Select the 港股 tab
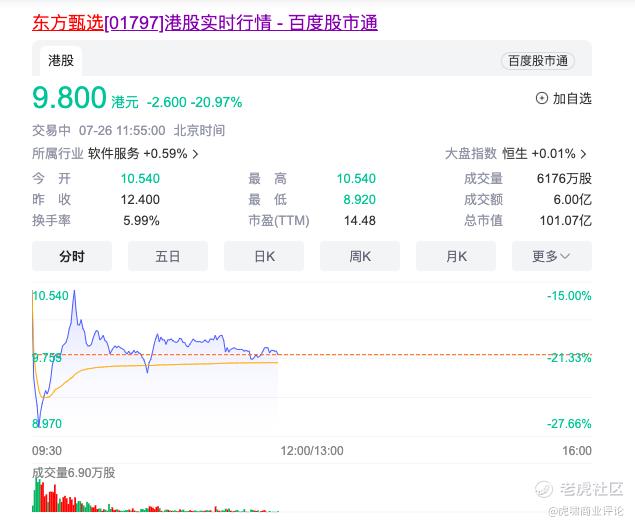635x525 pixels. [61, 61]
